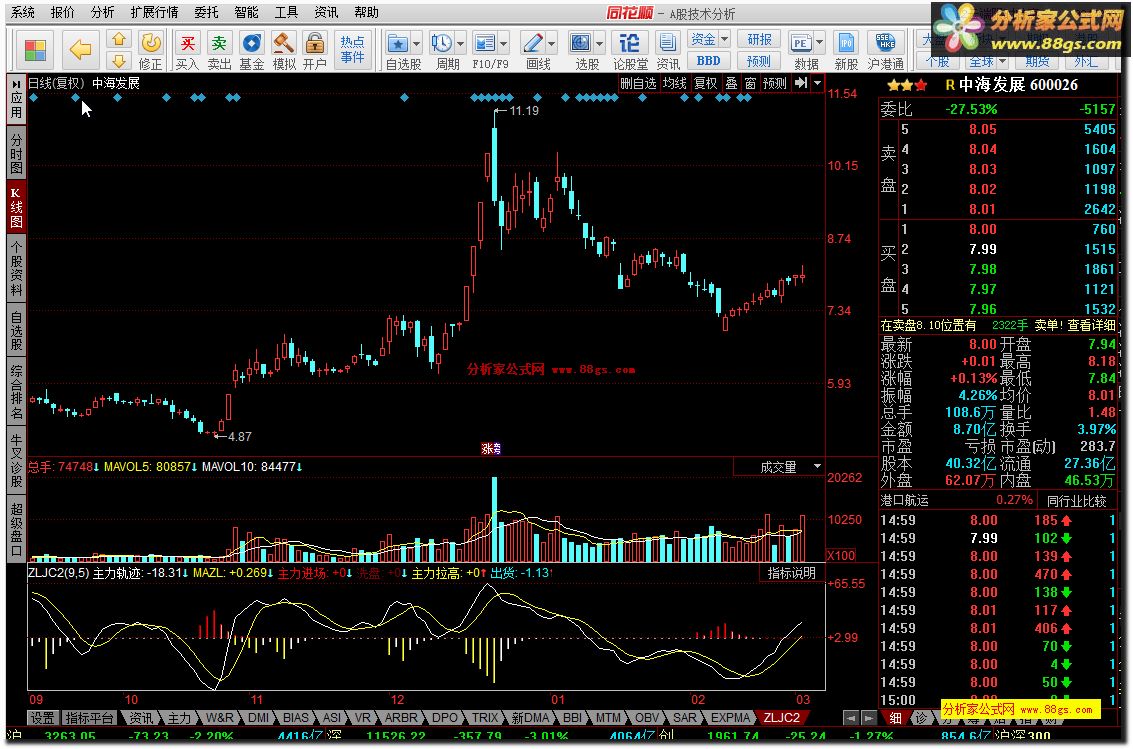This screenshot has height=749, width=1133.
Task: Click the 模拟 gavel simulation icon
Action: coord(284,49)
